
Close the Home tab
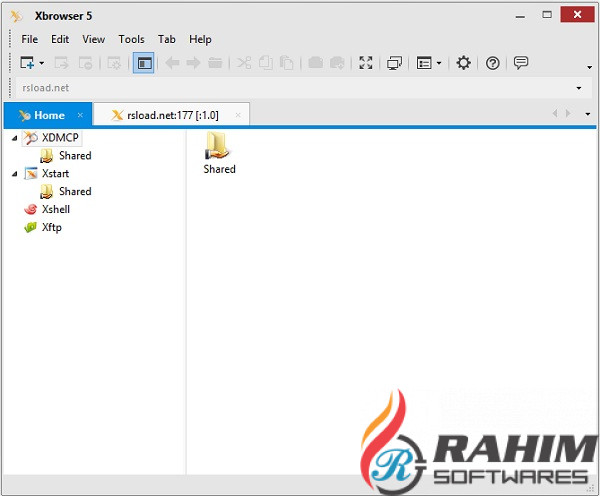tap(80, 115)
